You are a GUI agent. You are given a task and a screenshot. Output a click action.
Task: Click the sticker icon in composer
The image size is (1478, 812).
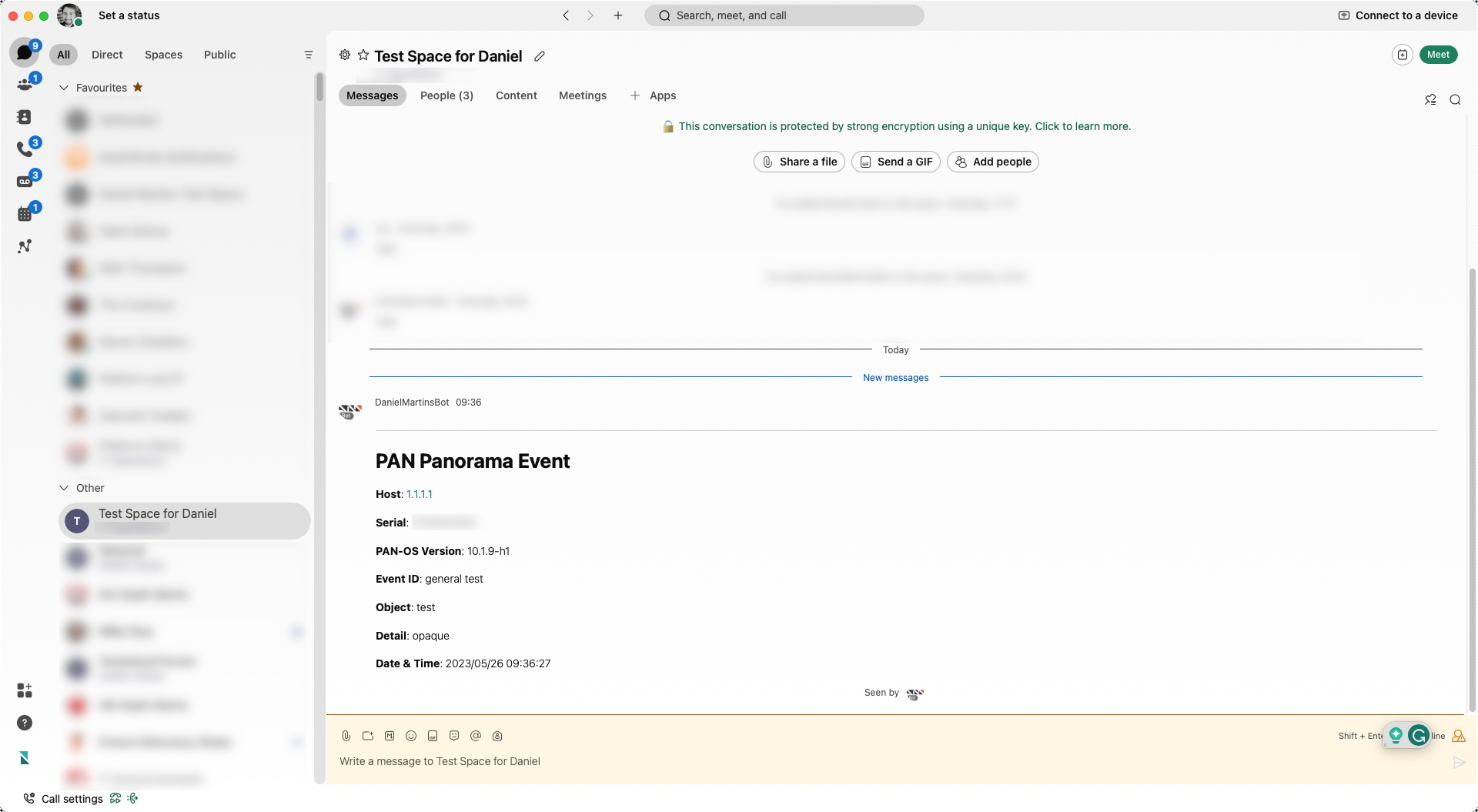(454, 736)
